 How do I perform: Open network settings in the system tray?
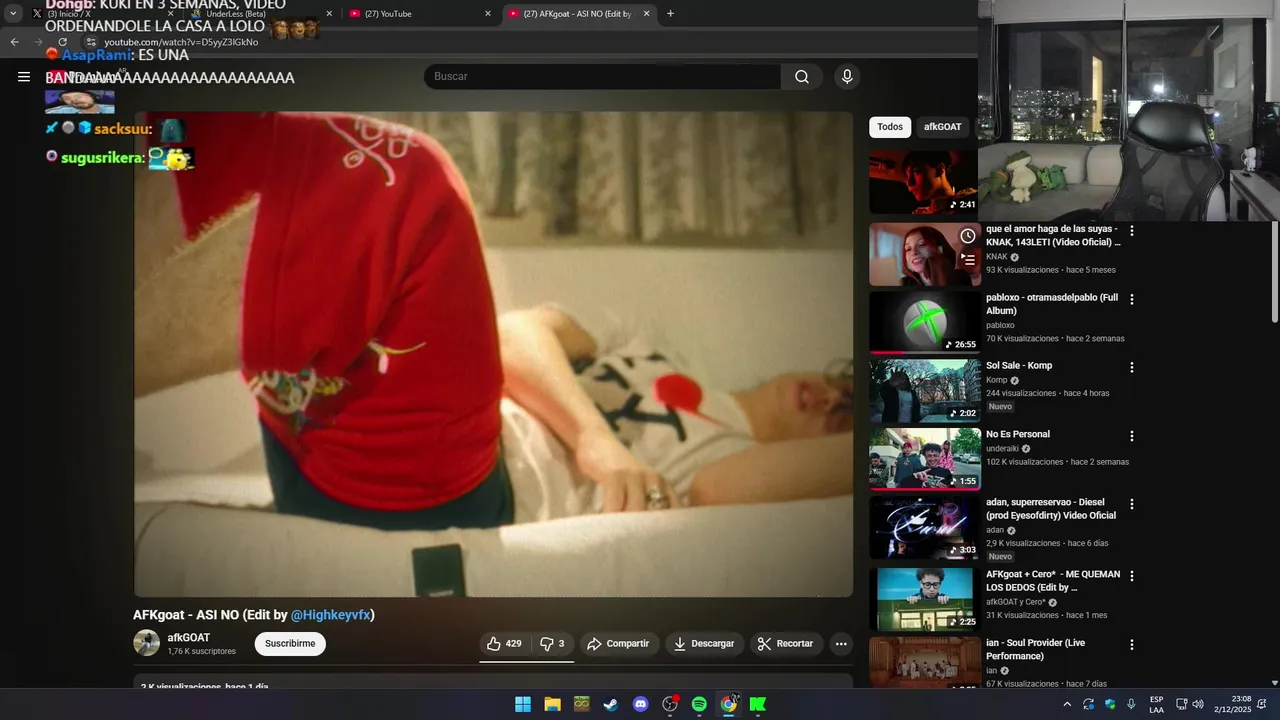click(x=1181, y=704)
